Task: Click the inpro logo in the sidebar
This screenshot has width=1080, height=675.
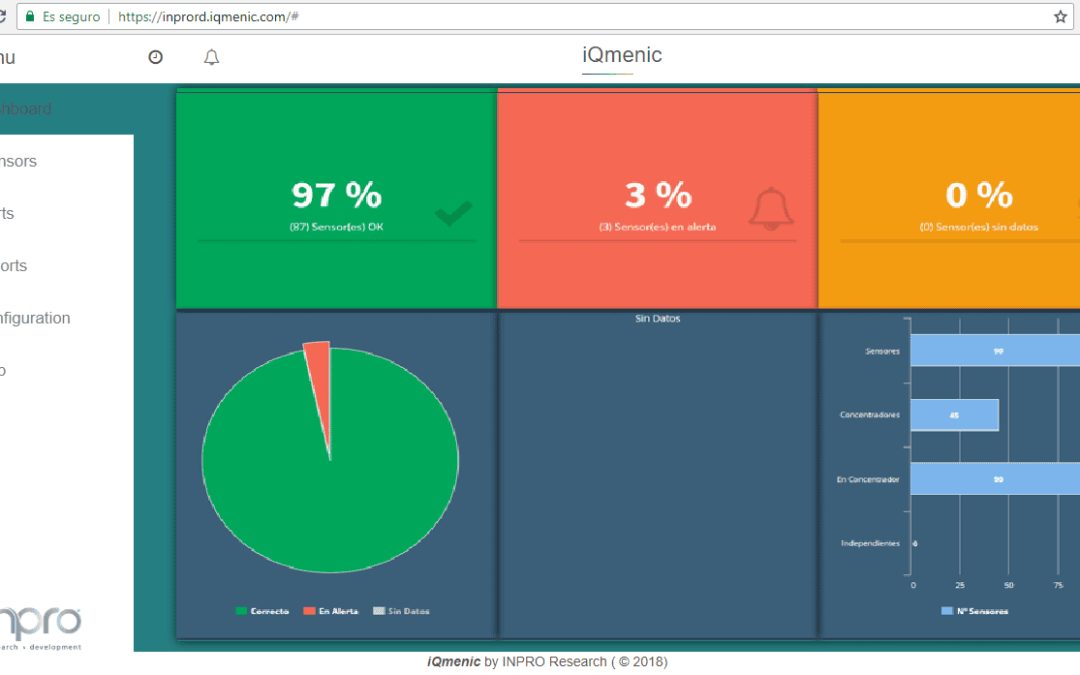Action: [x=40, y=627]
